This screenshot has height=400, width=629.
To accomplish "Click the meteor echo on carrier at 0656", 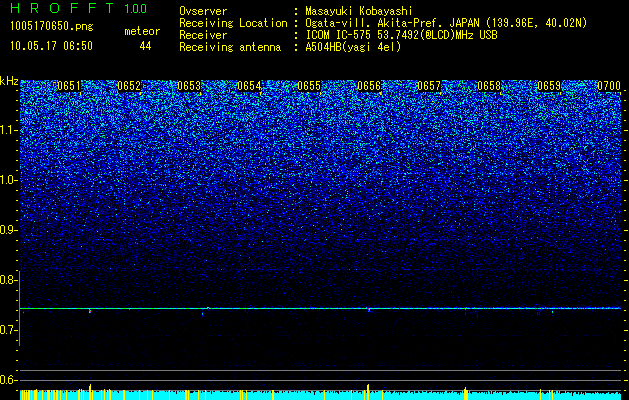I will [x=369, y=309].
